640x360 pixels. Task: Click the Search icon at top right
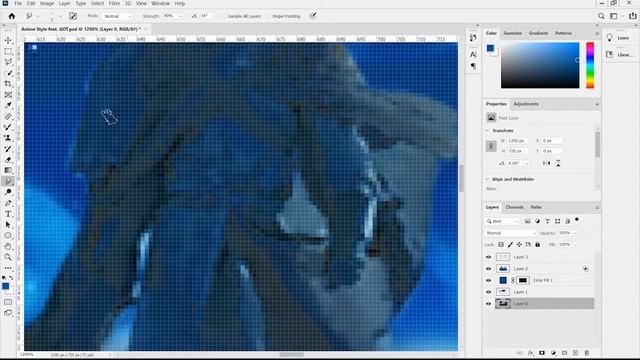coord(601,16)
